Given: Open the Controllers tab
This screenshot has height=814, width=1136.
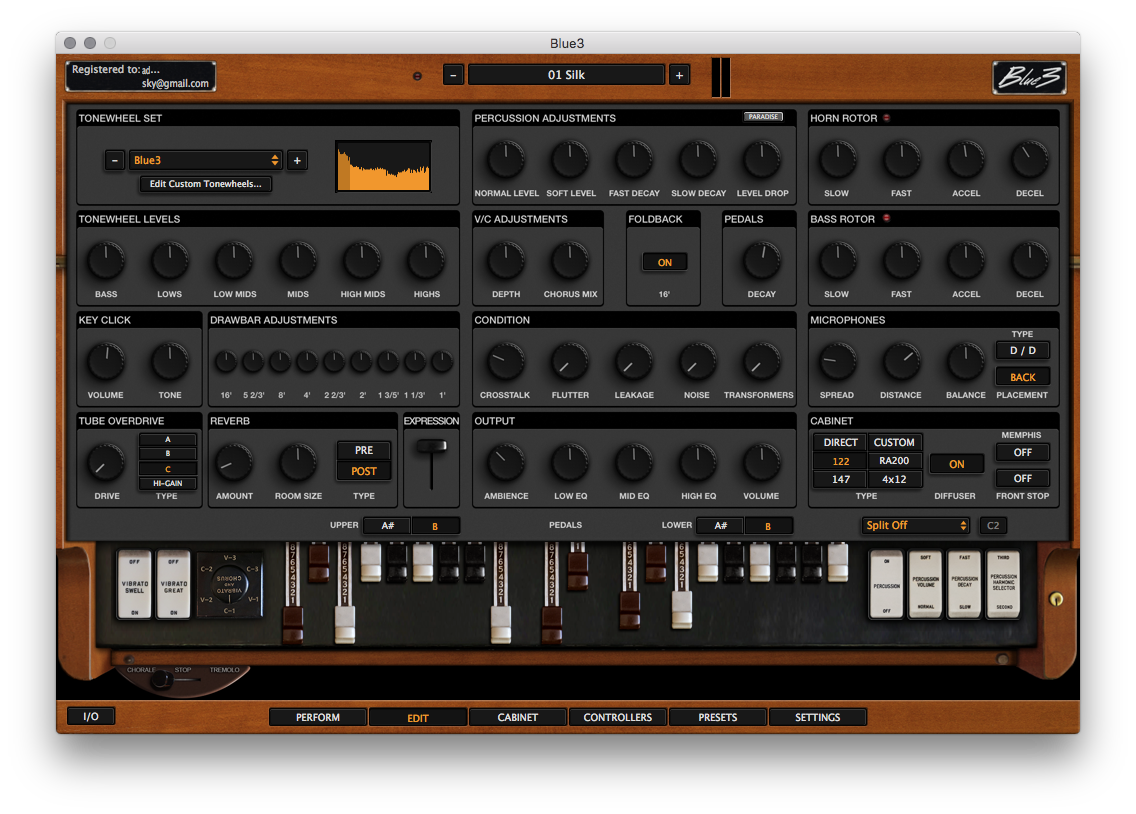Looking at the screenshot, I should tap(617, 717).
